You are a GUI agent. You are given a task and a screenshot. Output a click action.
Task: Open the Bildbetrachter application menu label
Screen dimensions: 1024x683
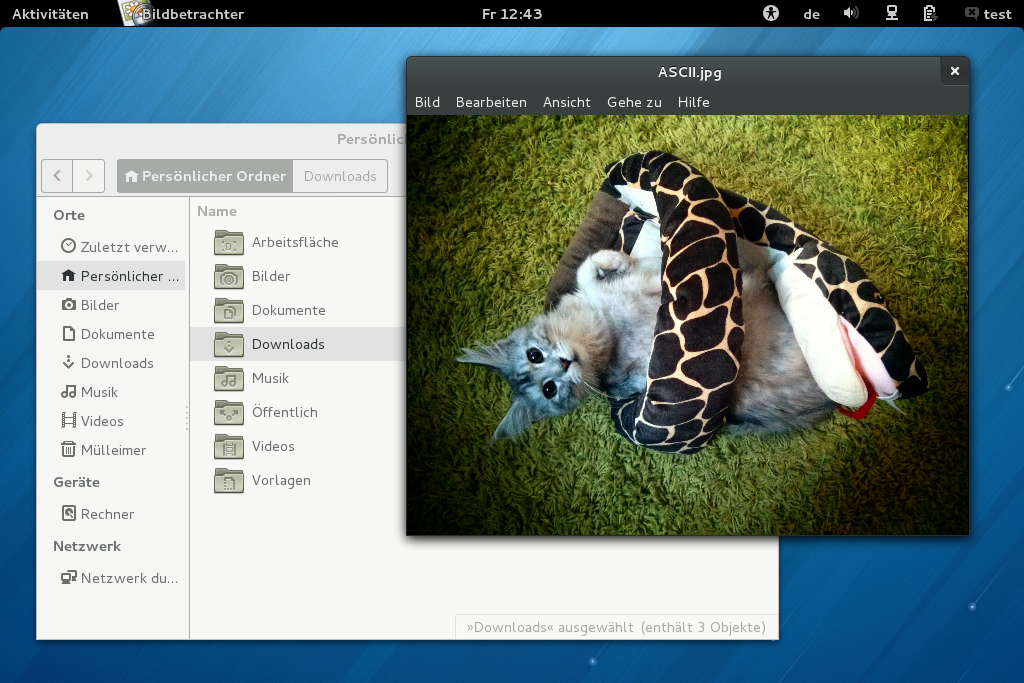click(193, 14)
